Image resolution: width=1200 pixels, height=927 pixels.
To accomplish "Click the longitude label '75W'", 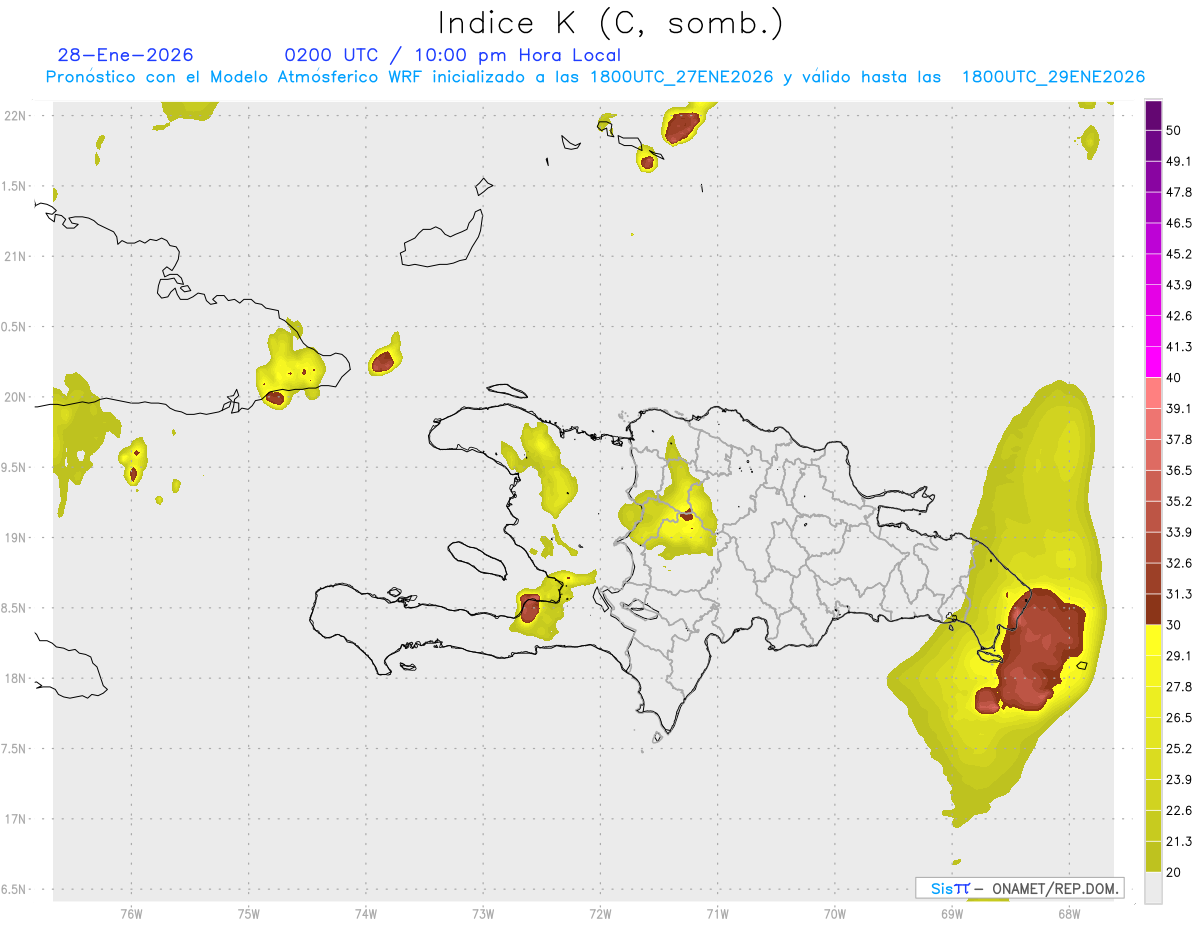I will pyautogui.click(x=249, y=913).
